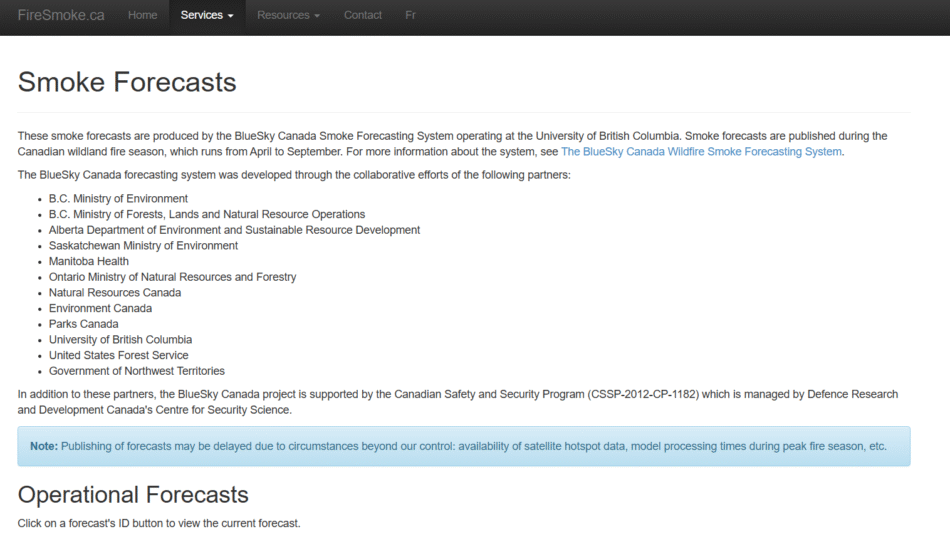Go to the Home page
The height and width of the screenshot is (534, 950).
click(143, 15)
